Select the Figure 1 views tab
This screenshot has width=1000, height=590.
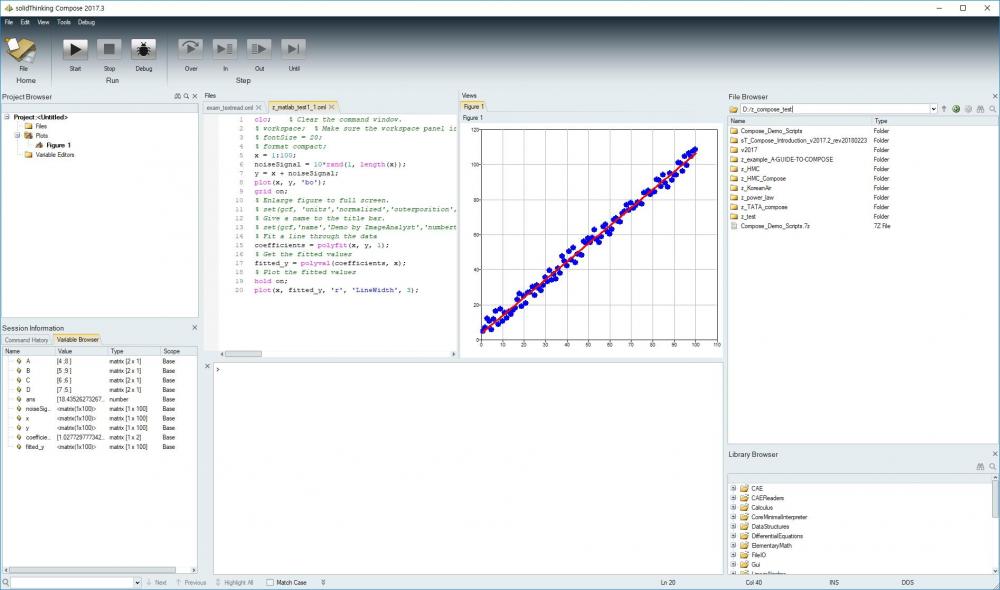pyautogui.click(x=473, y=107)
